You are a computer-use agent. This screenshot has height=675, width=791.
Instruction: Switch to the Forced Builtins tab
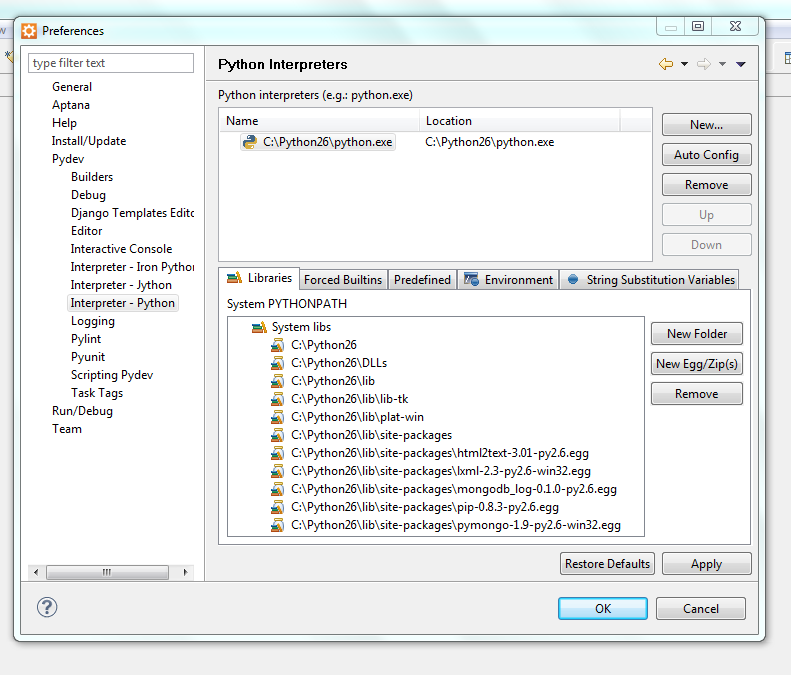pyautogui.click(x=342, y=280)
